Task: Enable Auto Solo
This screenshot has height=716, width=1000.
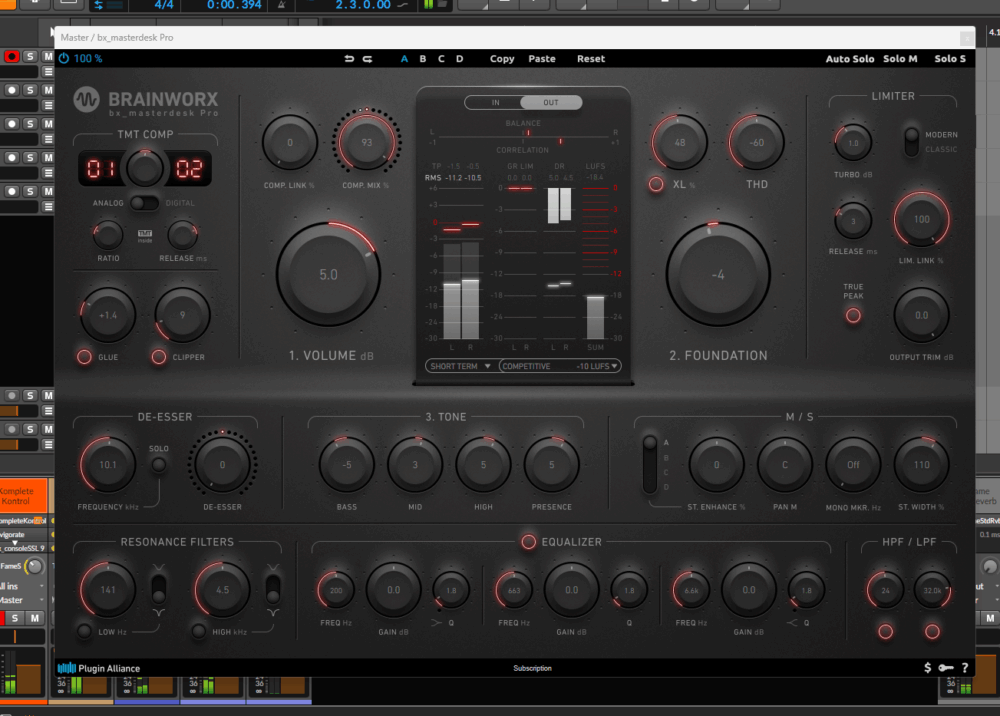Action: click(849, 59)
